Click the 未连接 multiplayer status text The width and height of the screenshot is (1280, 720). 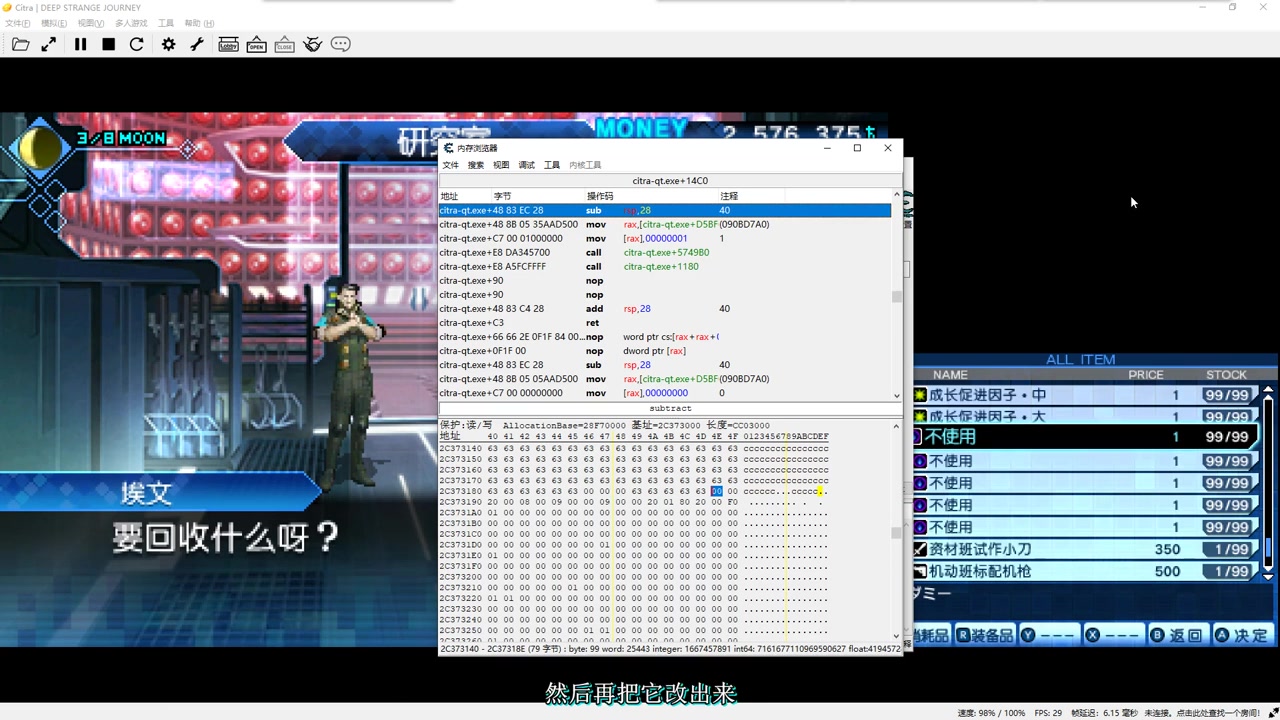pyautogui.click(x=1202, y=713)
